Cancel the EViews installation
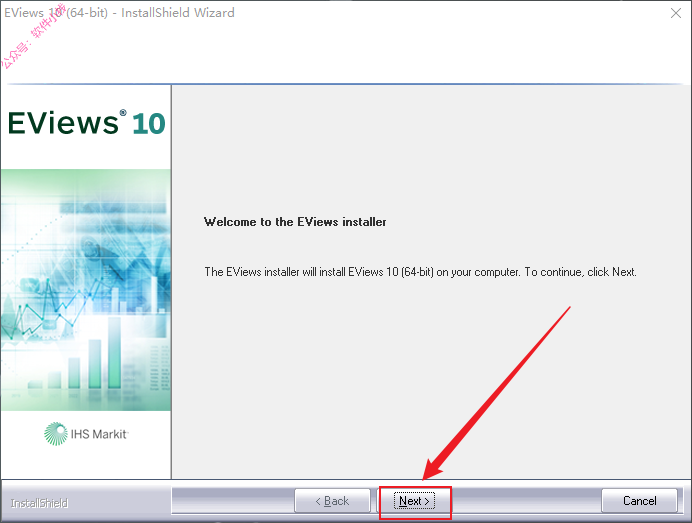Viewport: 692px width, 523px height. [639, 501]
